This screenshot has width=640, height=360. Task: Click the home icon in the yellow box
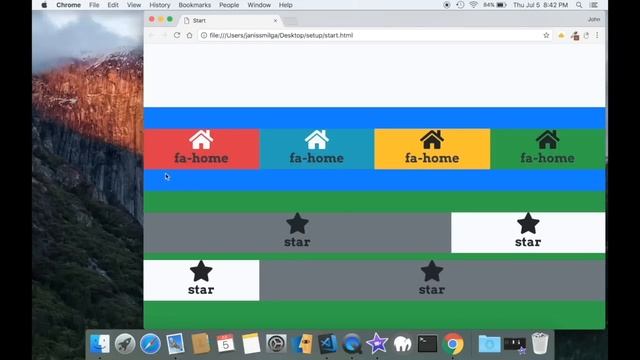click(432, 140)
